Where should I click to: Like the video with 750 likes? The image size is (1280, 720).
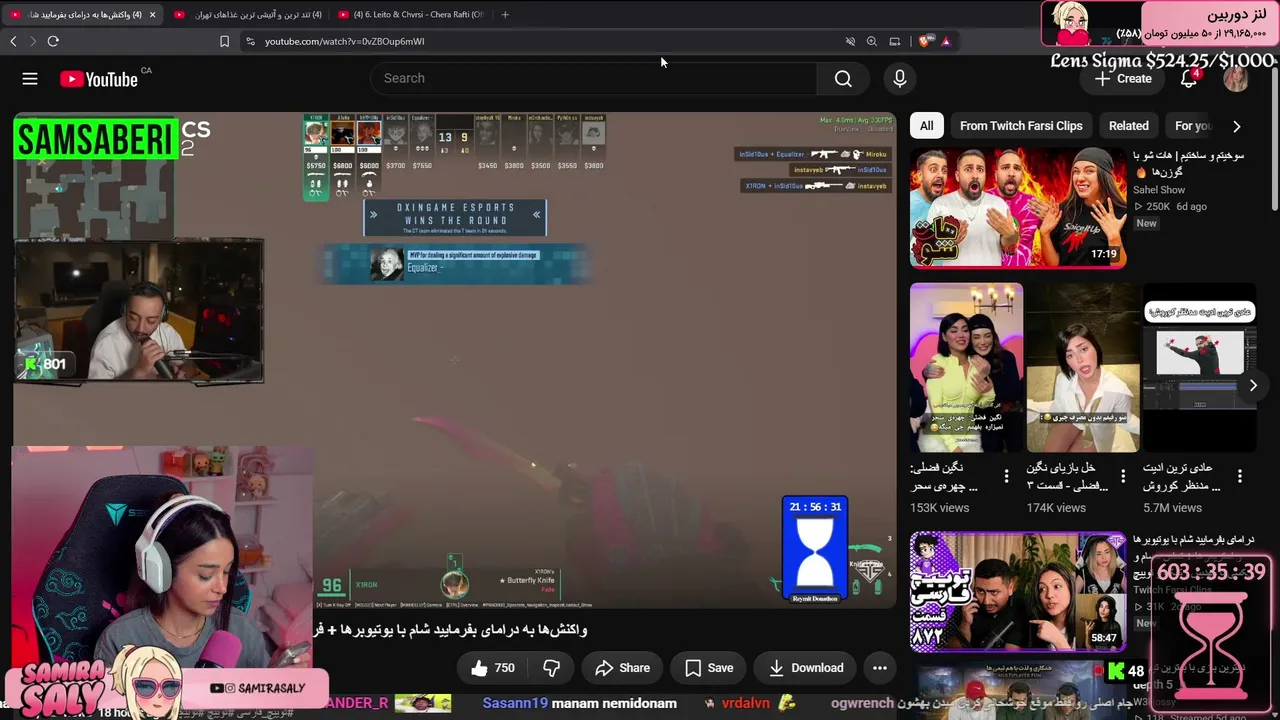[x=493, y=668]
